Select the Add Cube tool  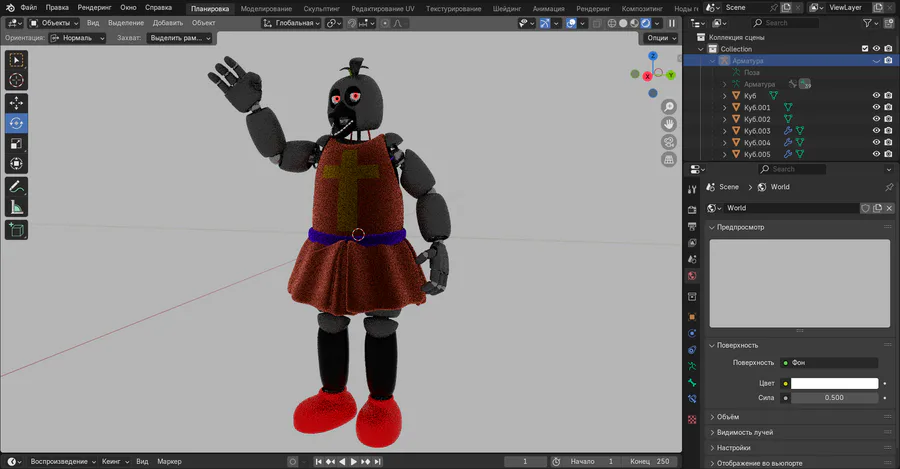pyautogui.click(x=16, y=230)
